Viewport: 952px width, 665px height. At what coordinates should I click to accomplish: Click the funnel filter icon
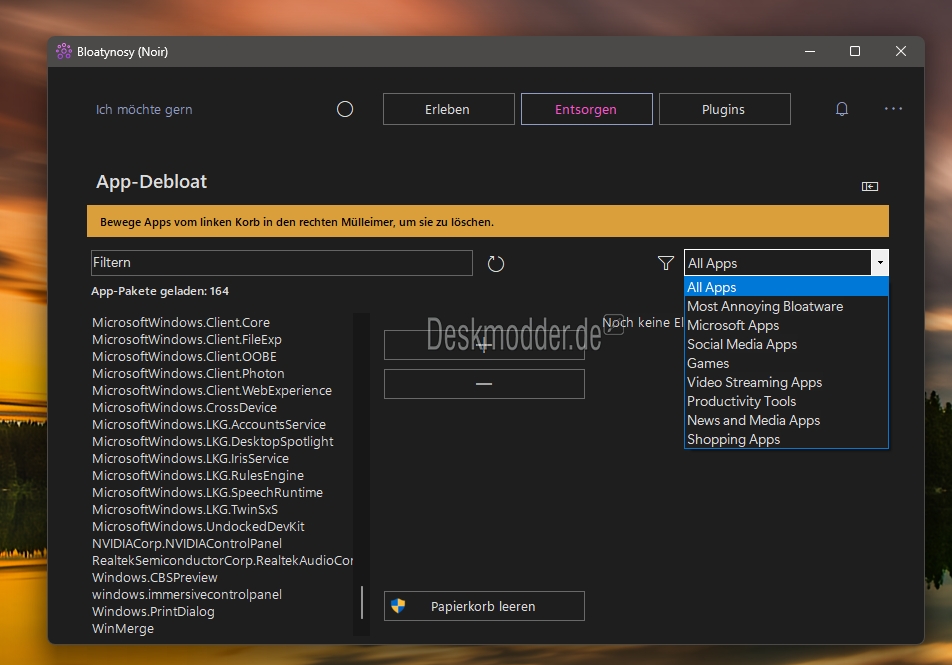point(665,263)
